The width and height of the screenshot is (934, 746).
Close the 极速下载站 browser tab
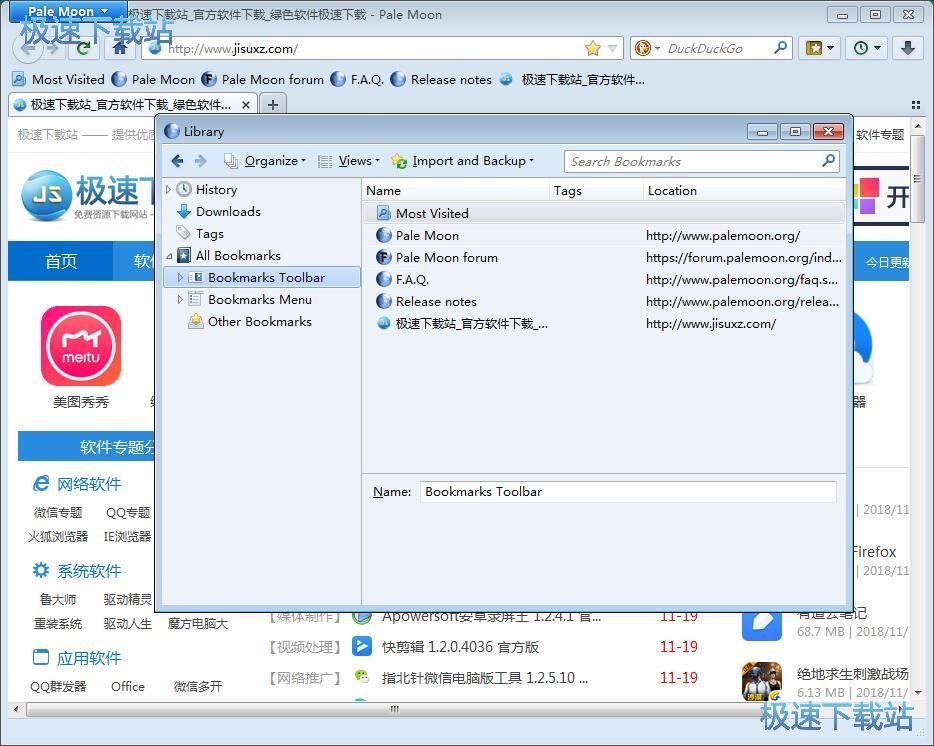tap(245, 105)
